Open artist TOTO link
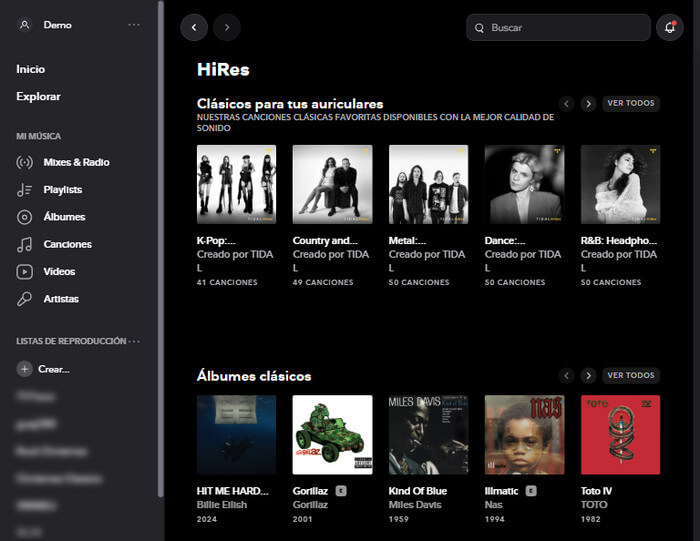The image size is (700, 541). [594, 505]
